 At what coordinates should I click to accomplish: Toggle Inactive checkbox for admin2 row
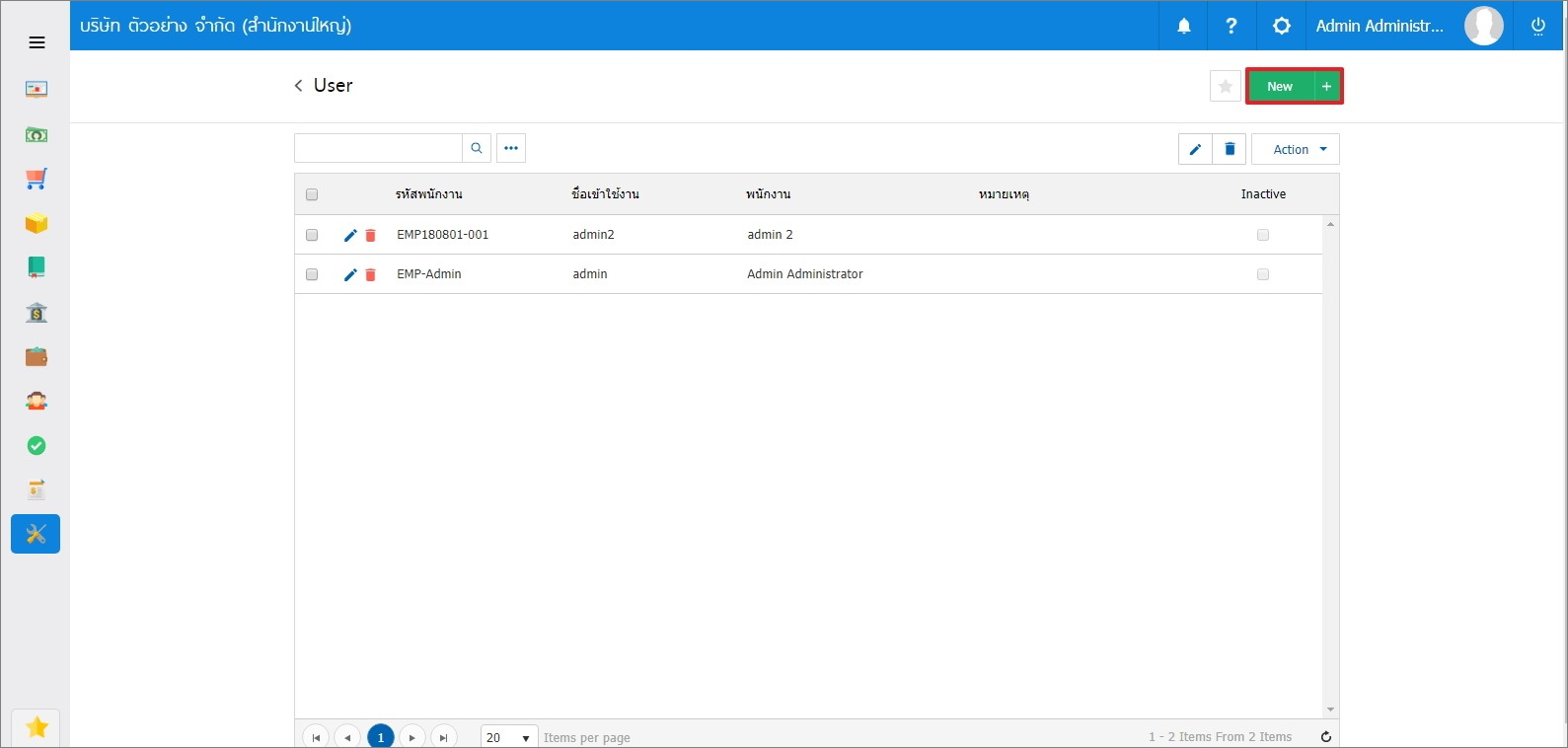pyautogui.click(x=1263, y=235)
